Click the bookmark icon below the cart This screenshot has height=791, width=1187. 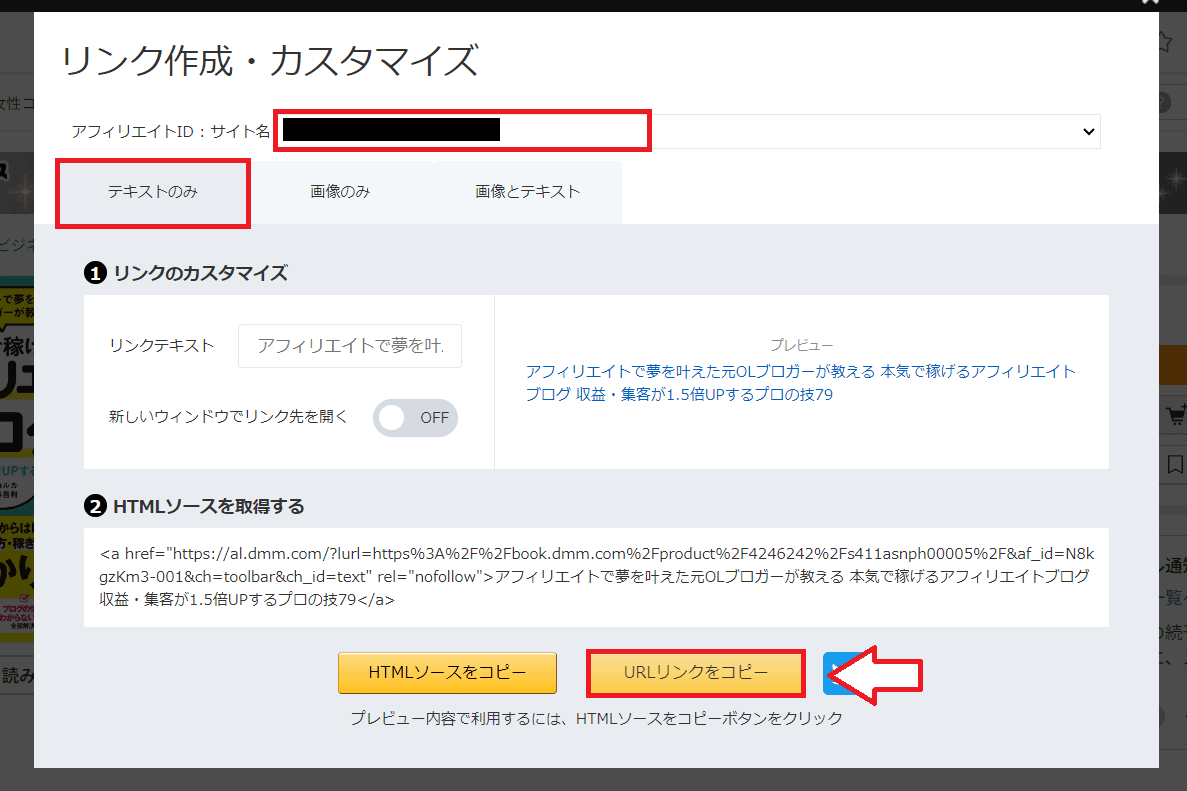click(1174, 464)
